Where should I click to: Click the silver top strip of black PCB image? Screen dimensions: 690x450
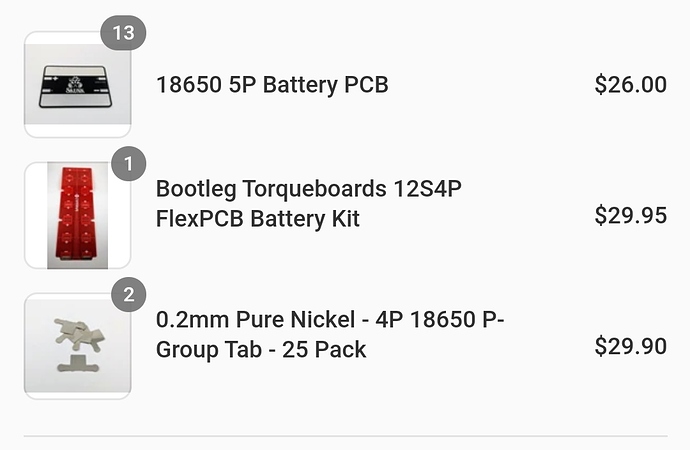click(x=75, y=72)
